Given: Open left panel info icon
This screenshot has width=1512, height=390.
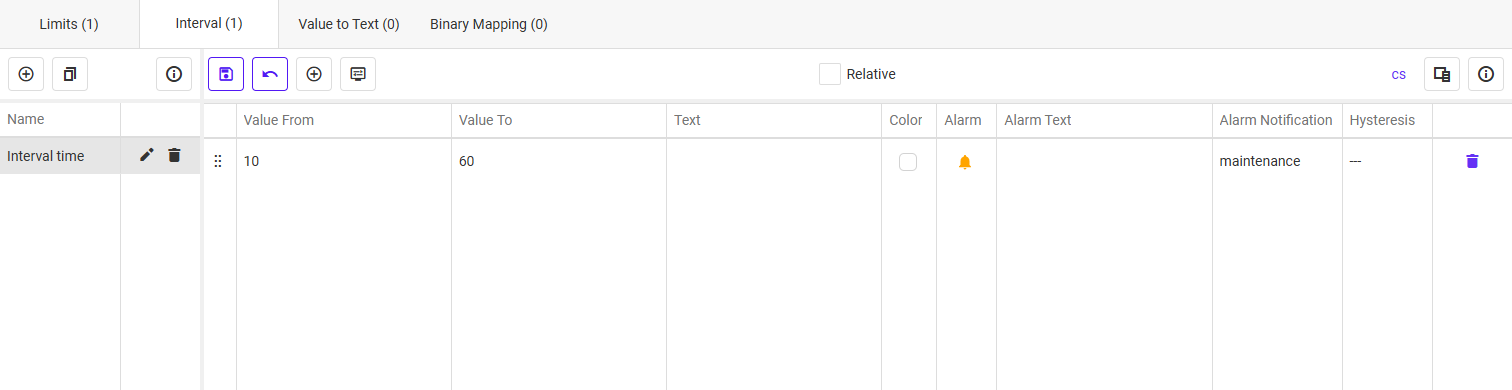Looking at the screenshot, I should [174, 74].
